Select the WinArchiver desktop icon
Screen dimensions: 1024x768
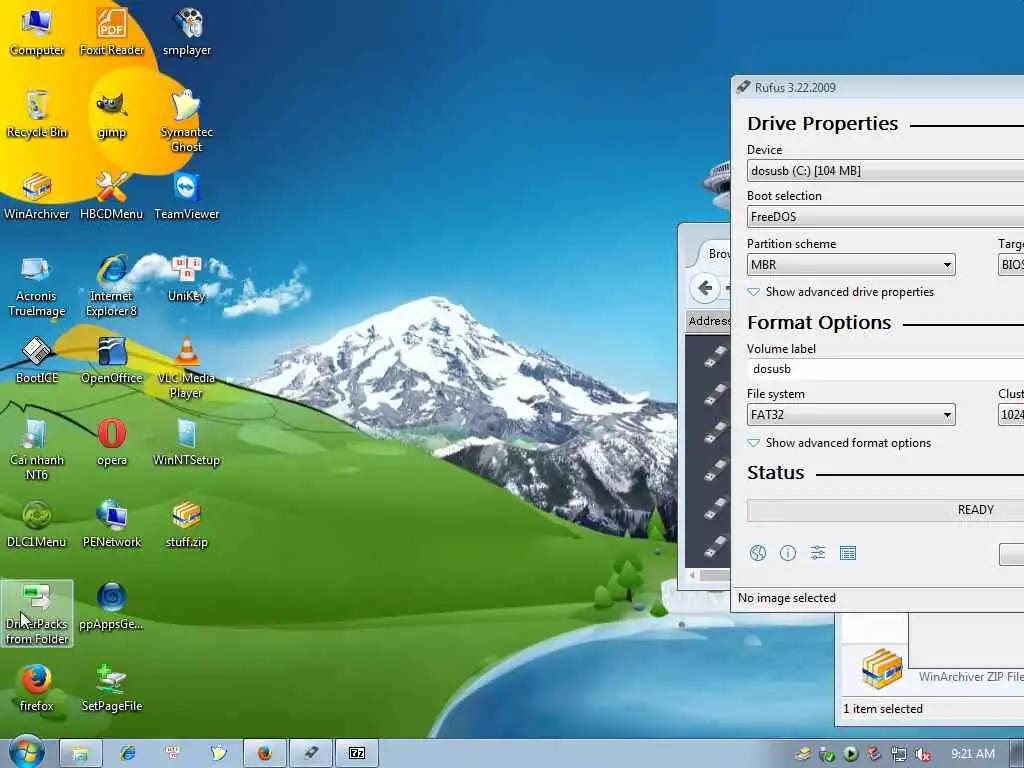[37, 196]
